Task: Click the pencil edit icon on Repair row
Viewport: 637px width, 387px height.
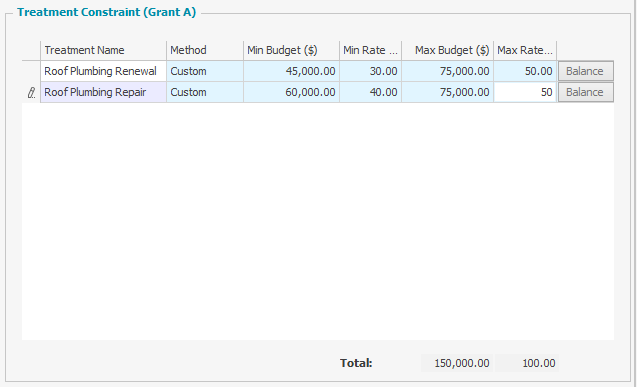Action: (31, 93)
